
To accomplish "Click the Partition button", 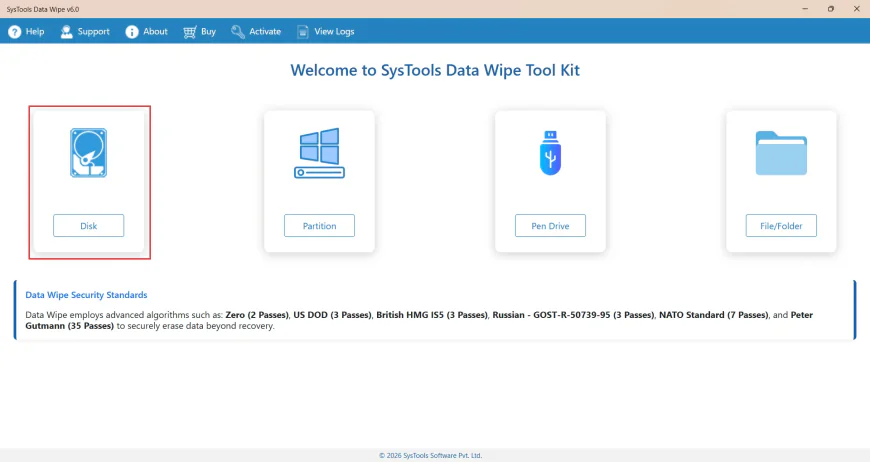I will point(320,226).
